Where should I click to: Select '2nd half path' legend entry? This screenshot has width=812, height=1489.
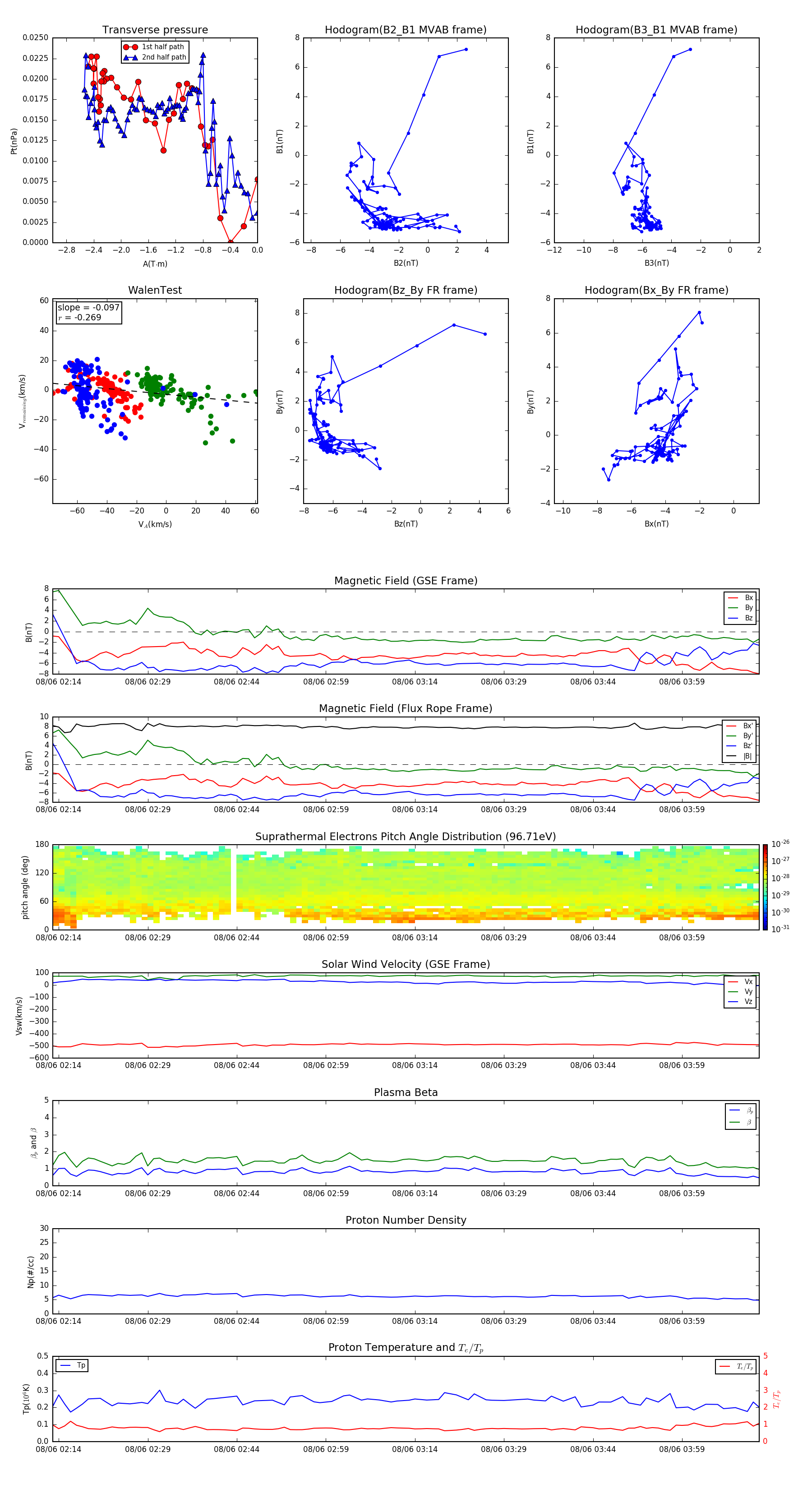(154, 57)
